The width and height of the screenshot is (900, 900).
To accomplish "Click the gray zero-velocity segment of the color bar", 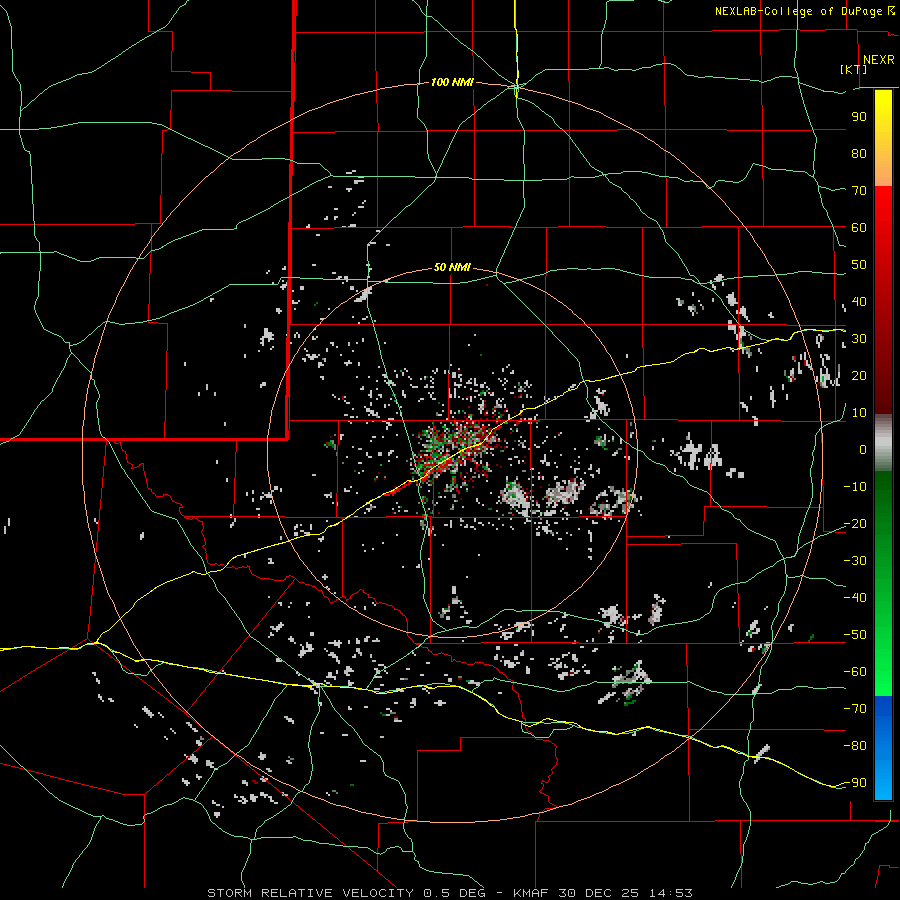I will click(x=883, y=443).
